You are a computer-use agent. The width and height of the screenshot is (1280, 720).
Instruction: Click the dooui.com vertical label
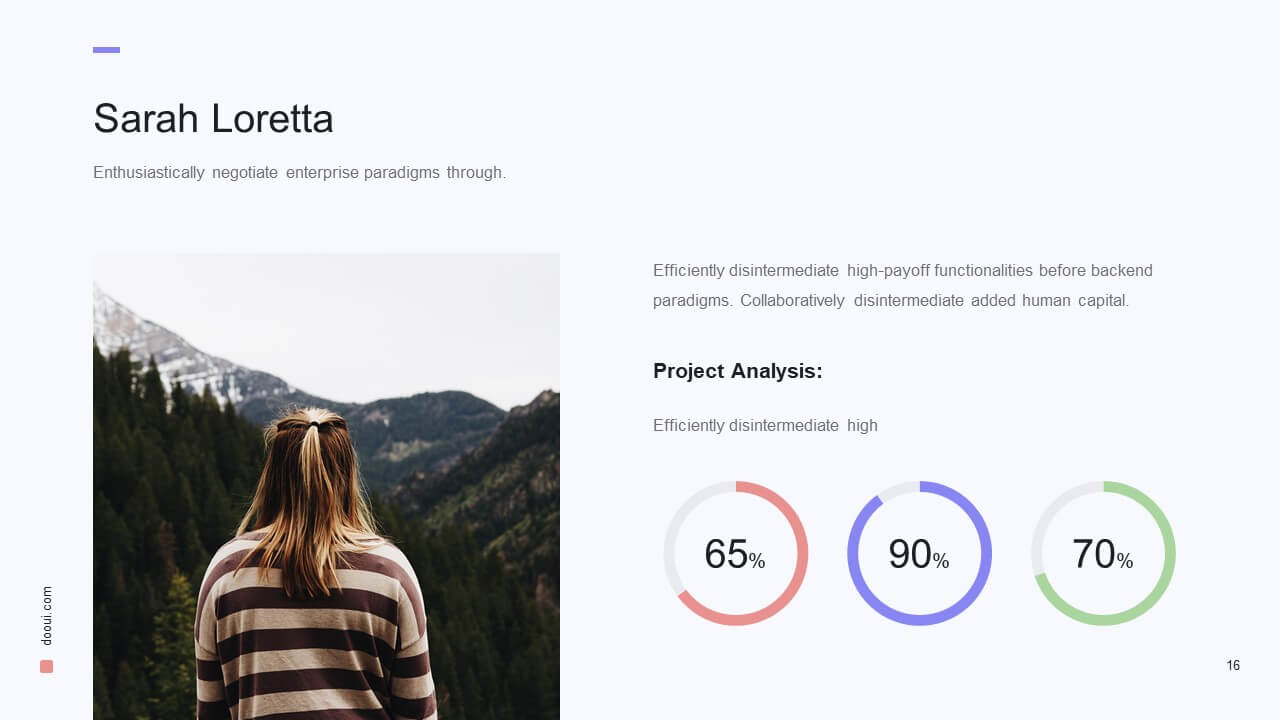(47, 616)
